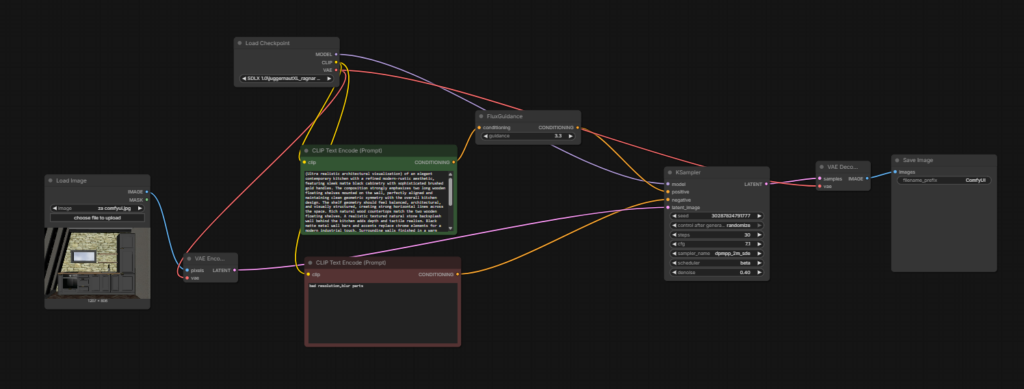Screen dimensions: 1024x389
Task: Click the conditioning input port on FluxGuidance
Action: pos(479,128)
